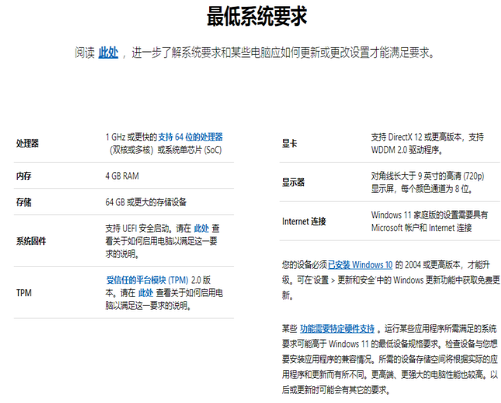The width and height of the screenshot is (501, 403).
Task: Click the 最低系统要求 page heading
Action: [257, 16]
